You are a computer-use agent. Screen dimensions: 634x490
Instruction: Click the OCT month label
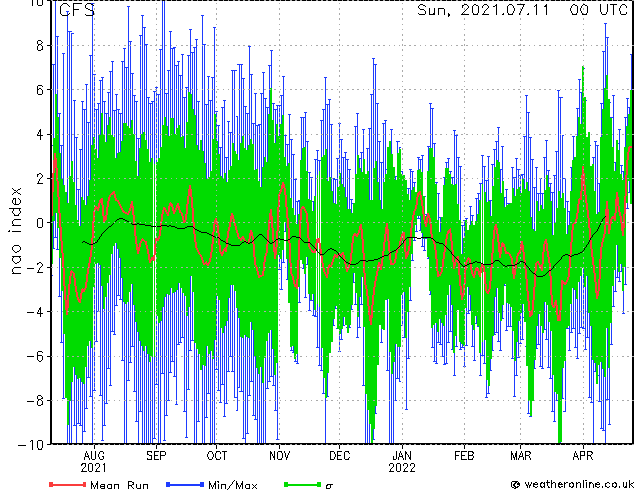pyautogui.click(x=217, y=456)
